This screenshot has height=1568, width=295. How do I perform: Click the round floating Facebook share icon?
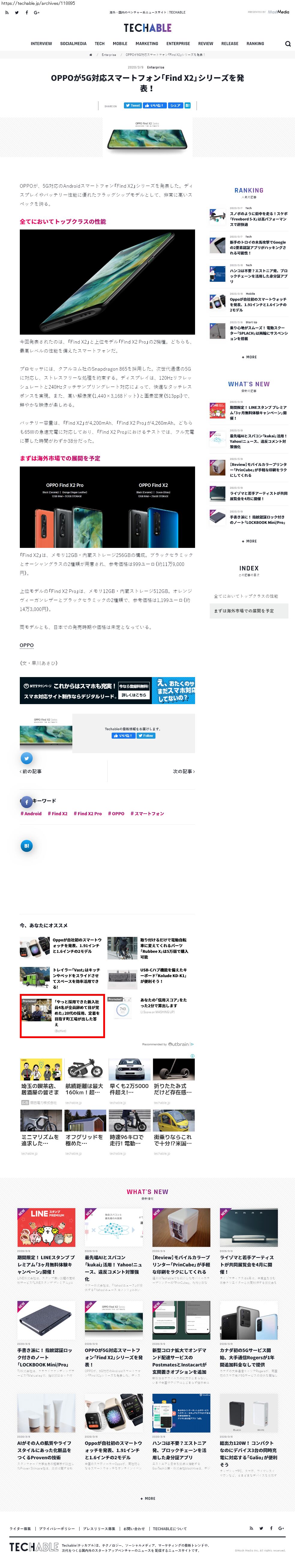tap(26, 802)
